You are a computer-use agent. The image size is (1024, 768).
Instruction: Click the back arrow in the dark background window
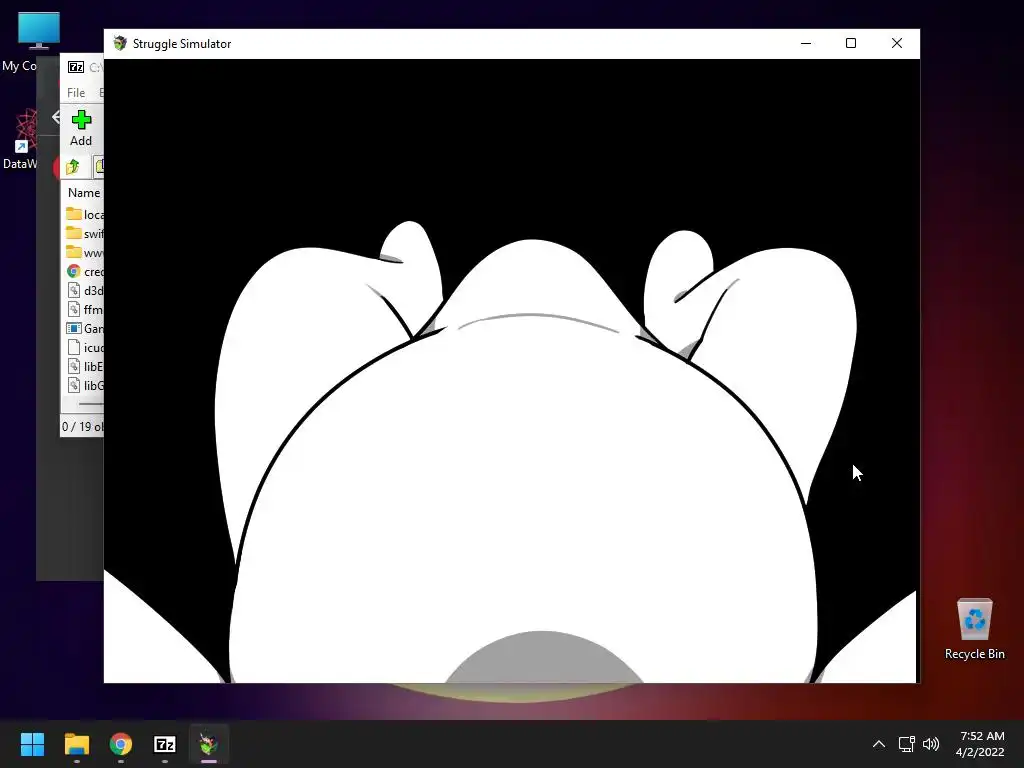(x=56, y=117)
